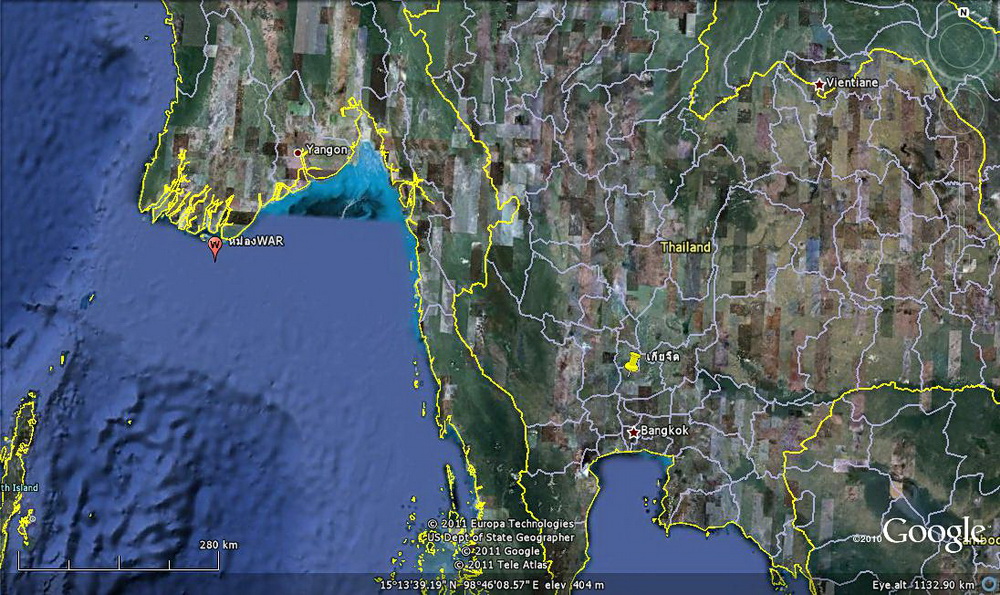The width and height of the screenshot is (1000, 595).
Task: Click the Europa Technologies copyright text
Action: pyautogui.click(x=501, y=524)
